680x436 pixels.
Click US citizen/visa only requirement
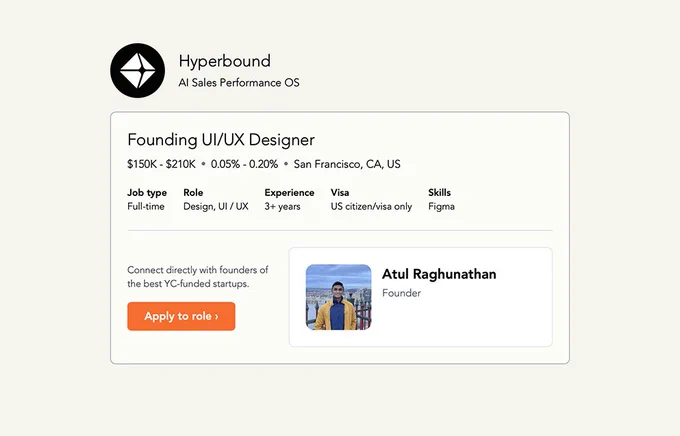[x=371, y=207]
